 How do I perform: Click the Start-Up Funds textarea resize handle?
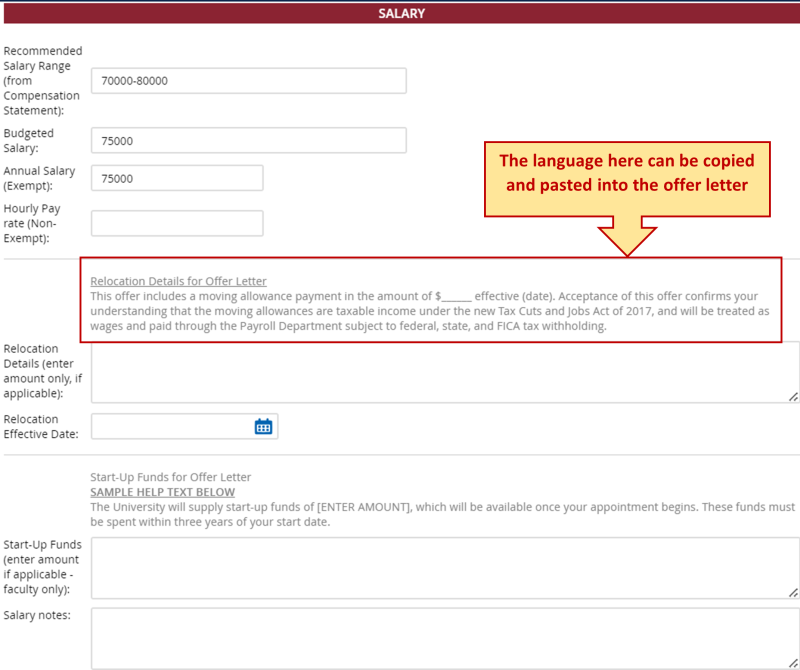click(793, 592)
